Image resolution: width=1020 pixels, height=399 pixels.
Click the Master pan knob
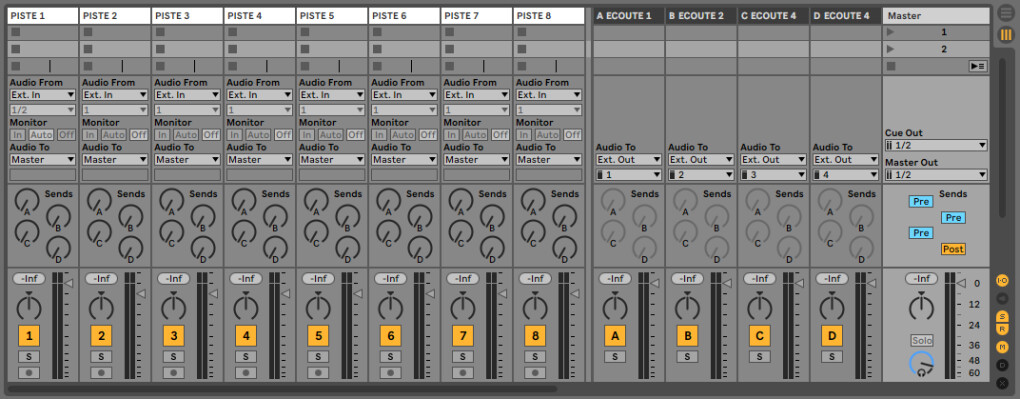pyautogui.click(x=921, y=307)
